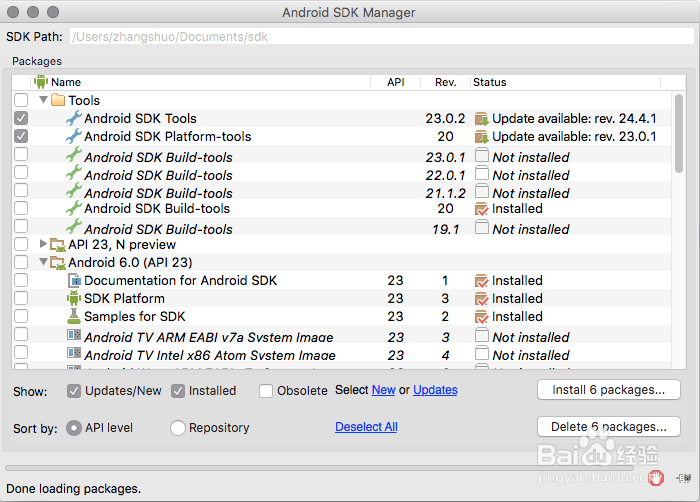Click the red stop icon in status bar

tap(656, 477)
